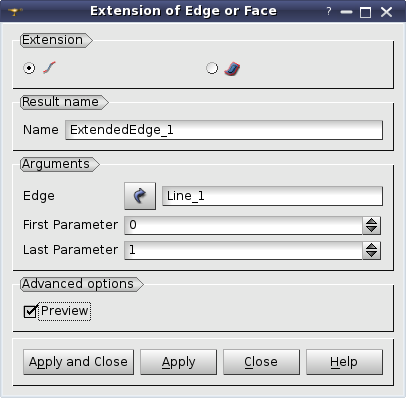
Task: Click the question mark help icon in title bar
Action: (329, 11)
